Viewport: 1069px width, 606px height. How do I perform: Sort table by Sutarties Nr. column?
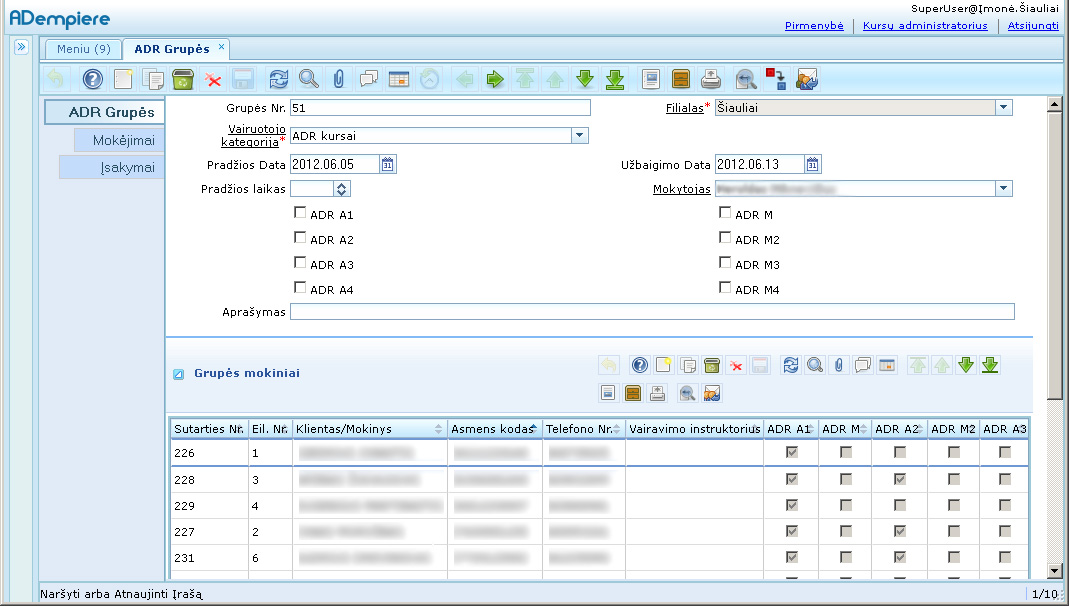(x=209, y=429)
